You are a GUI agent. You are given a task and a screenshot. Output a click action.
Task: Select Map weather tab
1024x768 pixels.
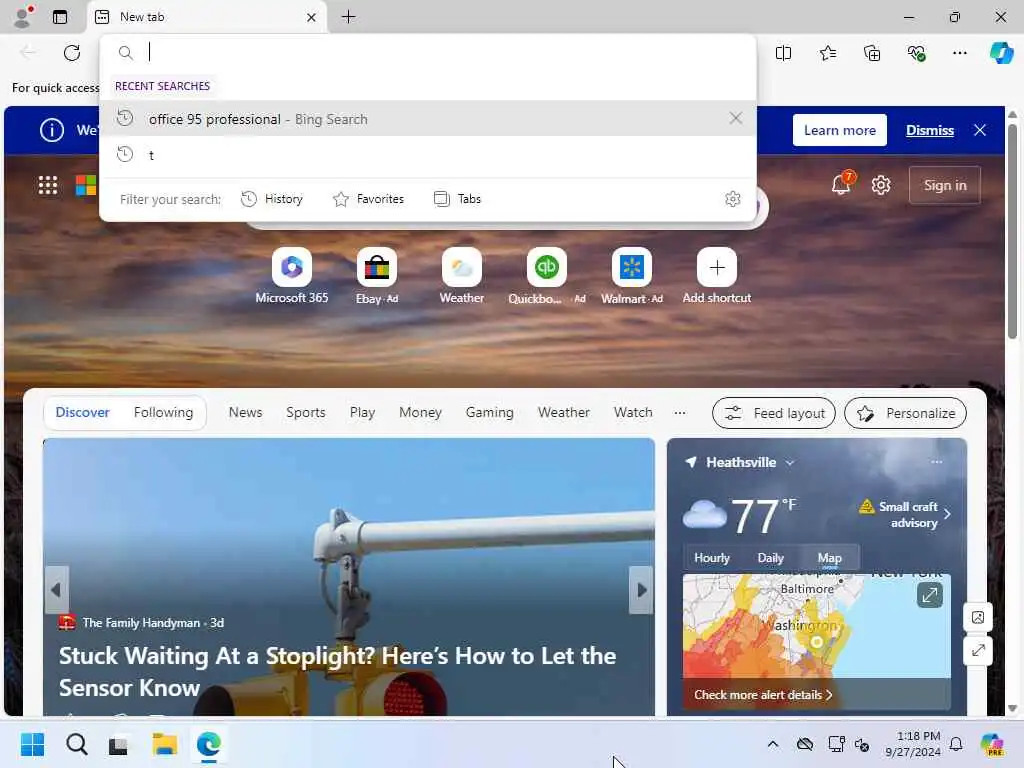(x=829, y=558)
